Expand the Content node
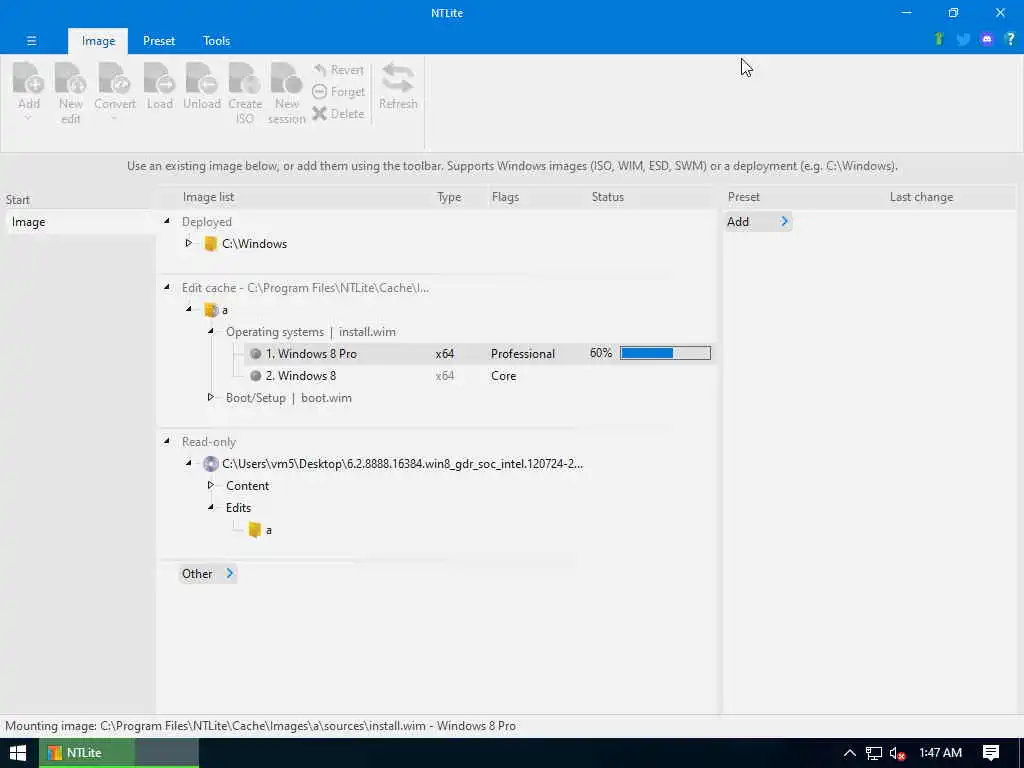Viewport: 1024px width, 768px height. tap(210, 485)
